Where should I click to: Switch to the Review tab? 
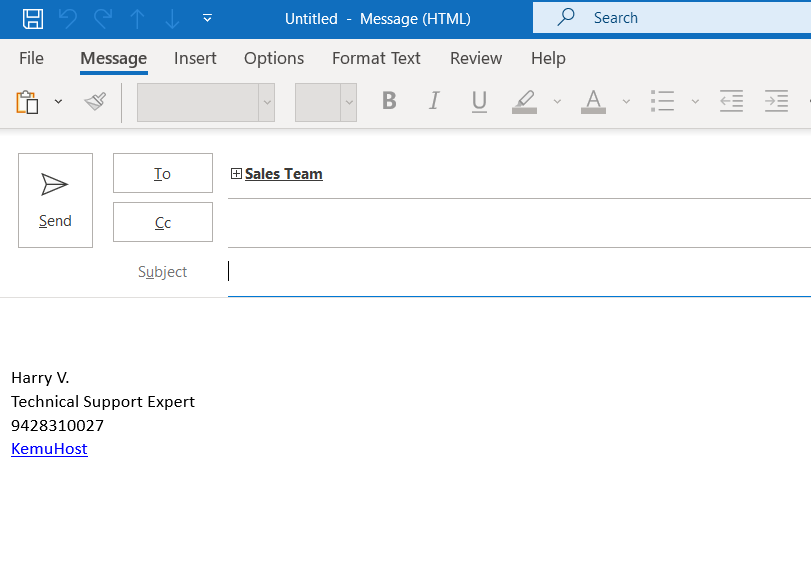[x=476, y=58]
